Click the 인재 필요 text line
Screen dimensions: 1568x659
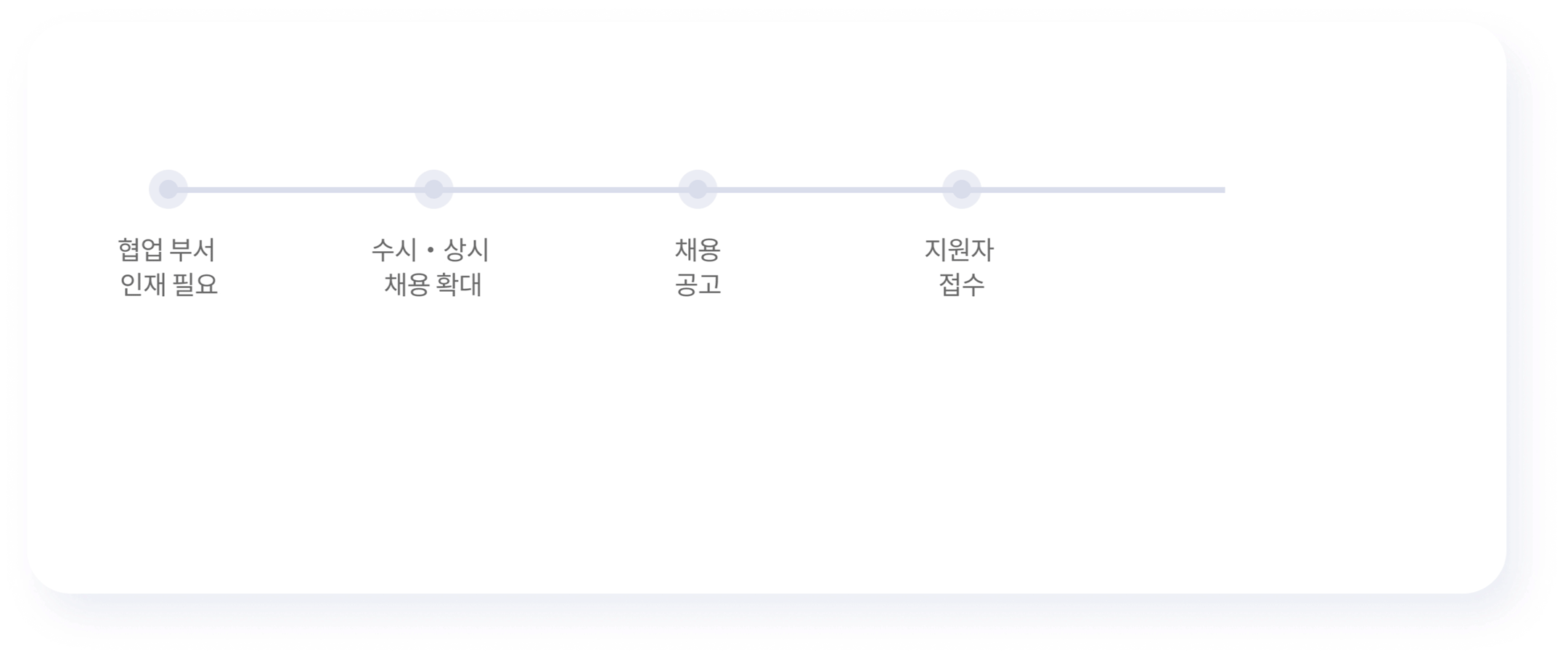coord(168,284)
